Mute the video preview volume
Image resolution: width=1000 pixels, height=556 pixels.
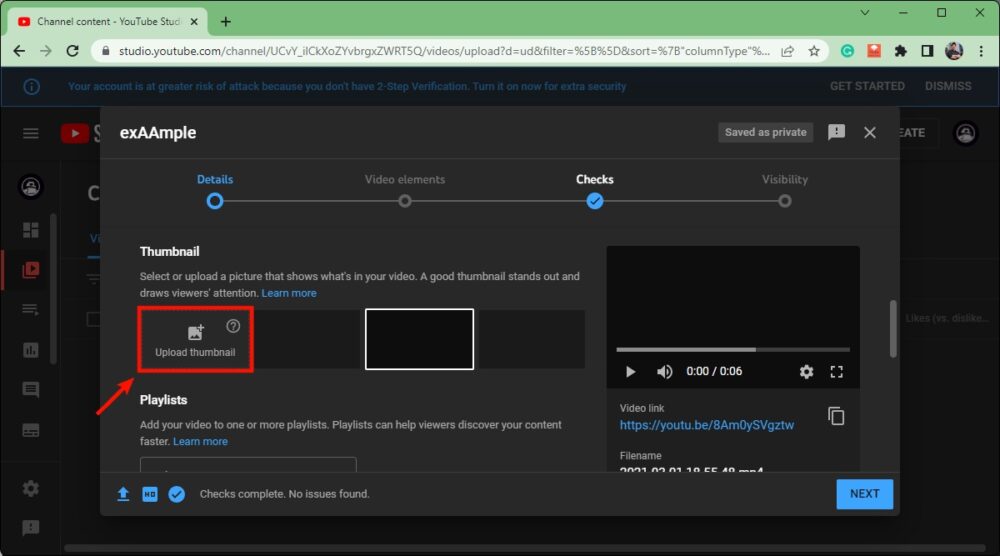pos(664,371)
